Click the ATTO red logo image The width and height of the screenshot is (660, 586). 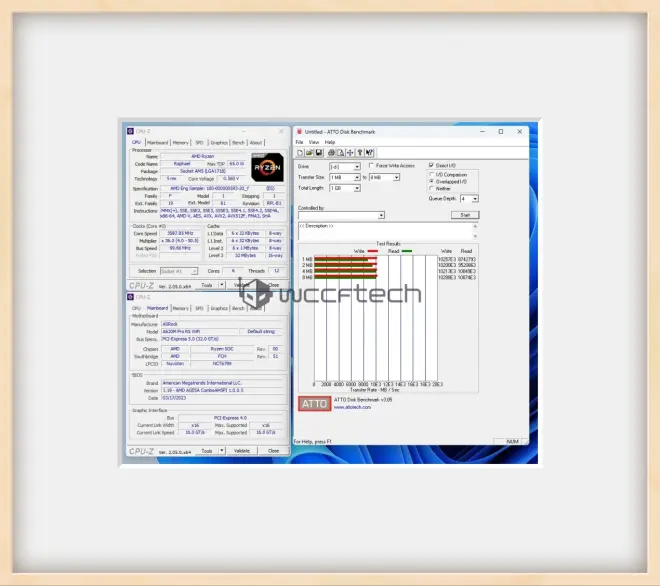(313, 404)
